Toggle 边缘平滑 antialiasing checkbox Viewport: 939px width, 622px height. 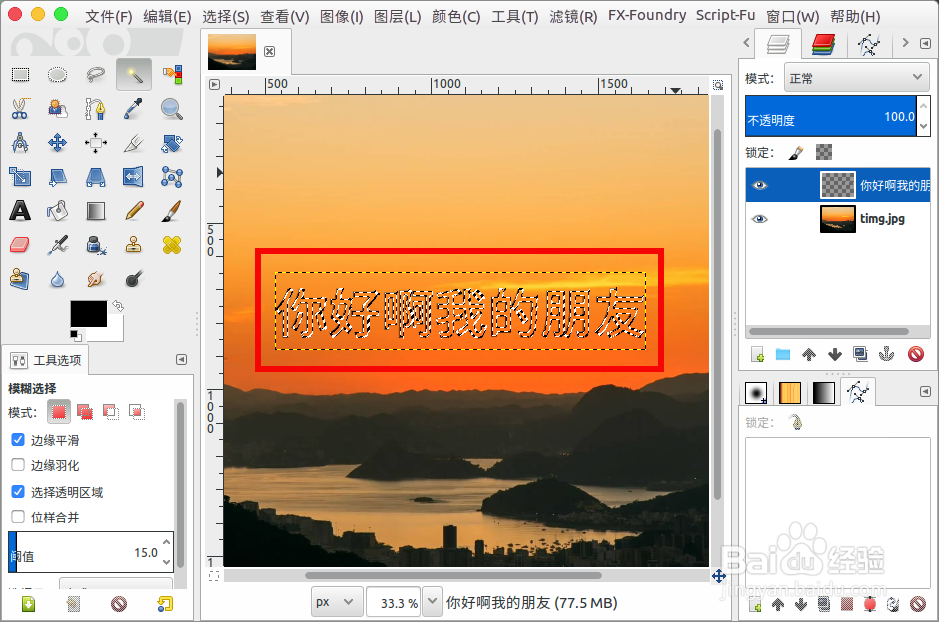[x=18, y=439]
